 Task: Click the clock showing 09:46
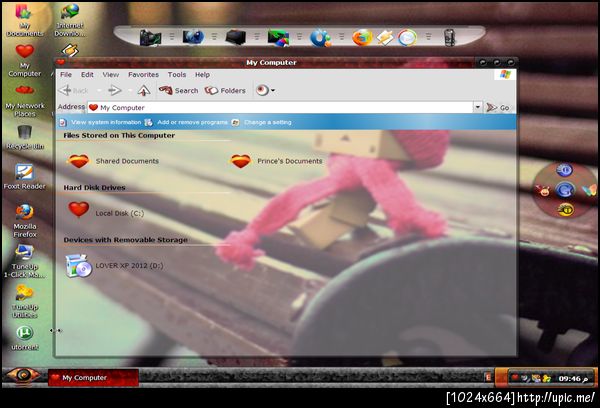(573, 379)
